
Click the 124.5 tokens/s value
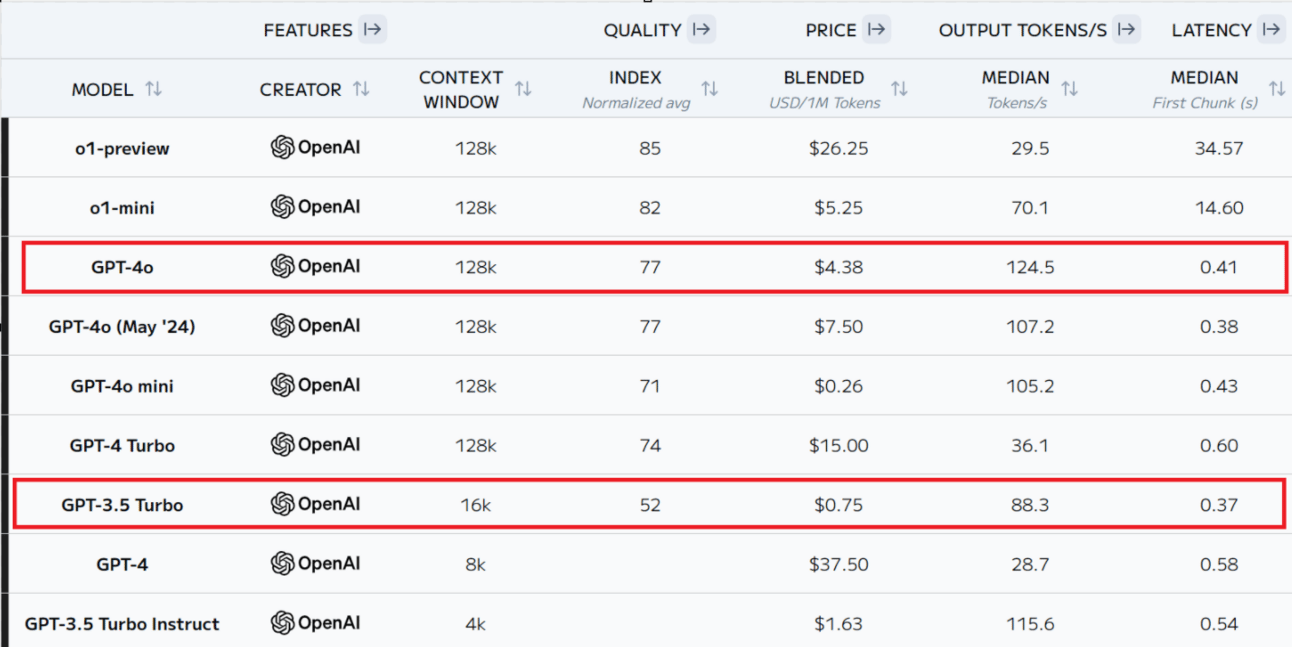(1030, 267)
